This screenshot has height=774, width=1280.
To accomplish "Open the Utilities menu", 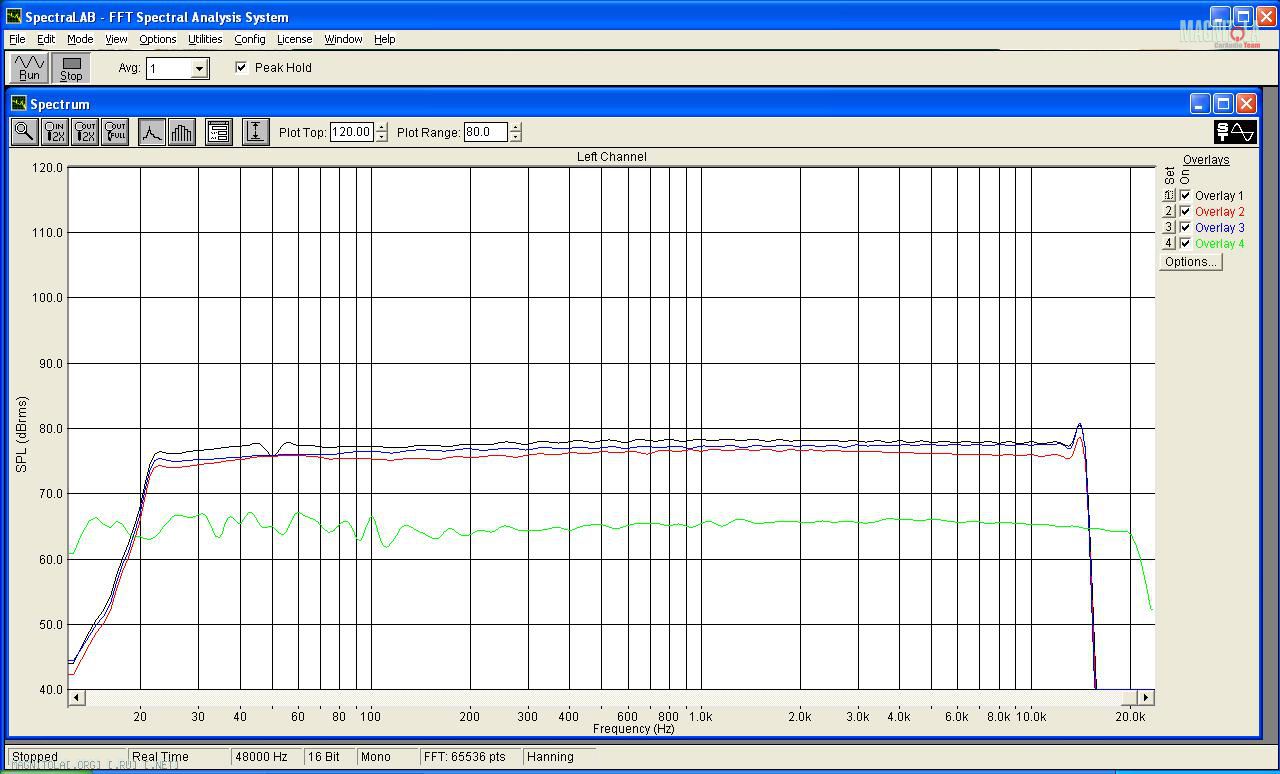I will click(x=205, y=39).
